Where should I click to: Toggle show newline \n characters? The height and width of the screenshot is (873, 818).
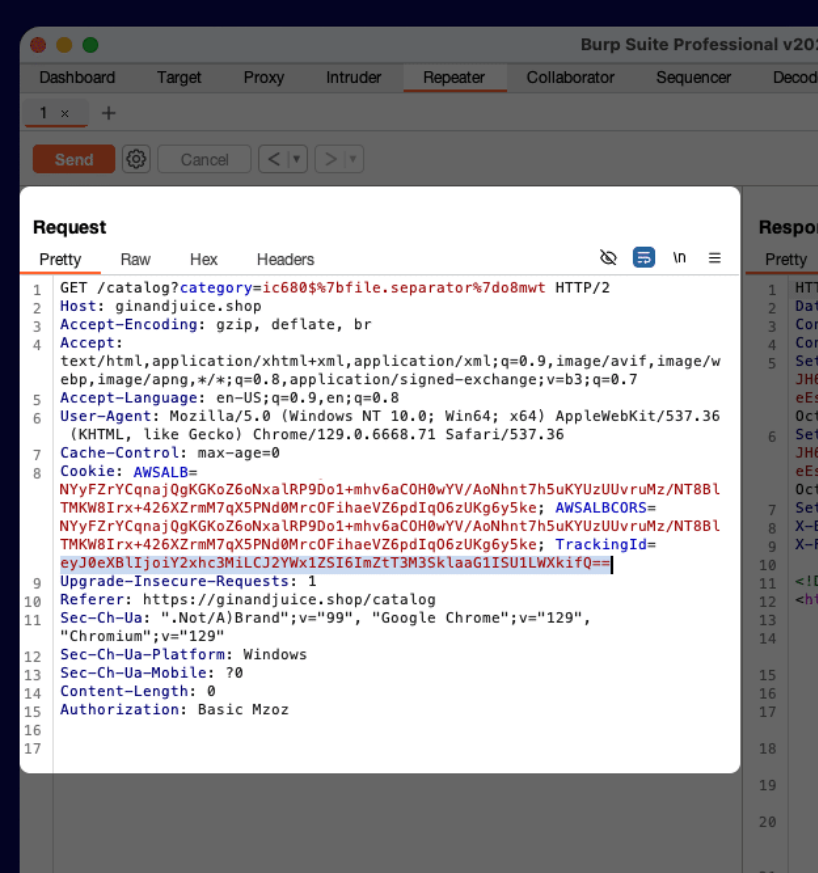coord(679,258)
